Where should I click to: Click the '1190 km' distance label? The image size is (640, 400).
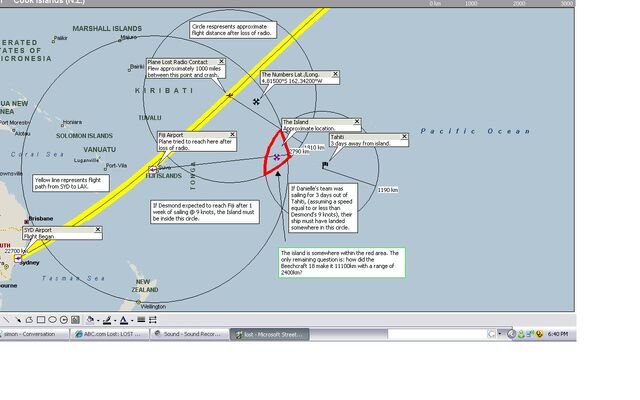387,190
